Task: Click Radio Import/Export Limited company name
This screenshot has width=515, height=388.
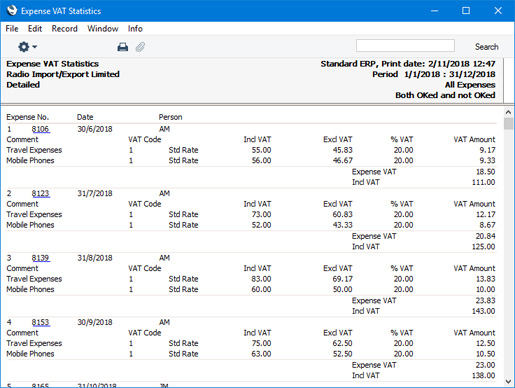Action: point(63,74)
